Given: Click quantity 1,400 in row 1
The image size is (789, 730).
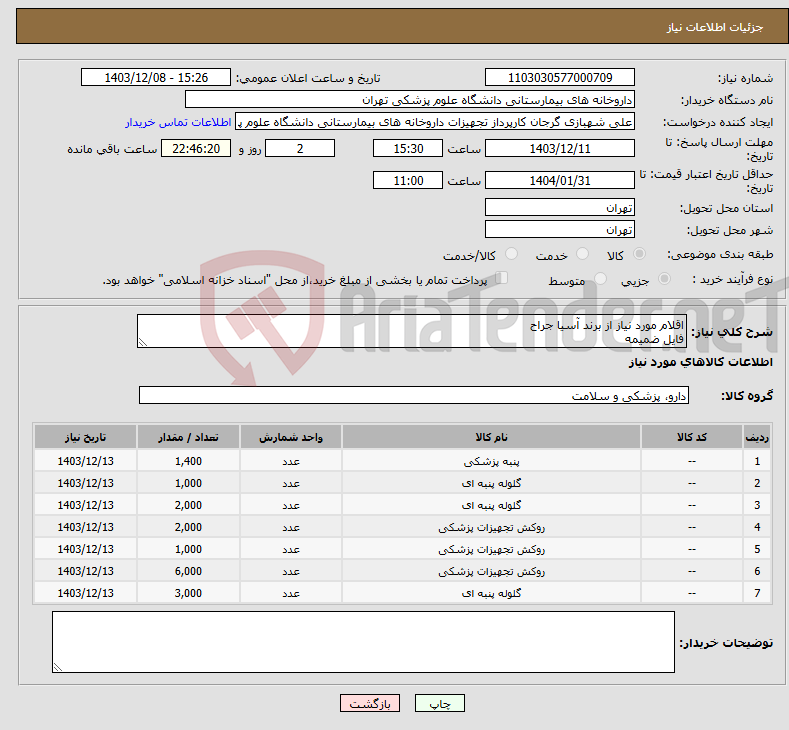Looking at the screenshot, I should tap(188, 461).
